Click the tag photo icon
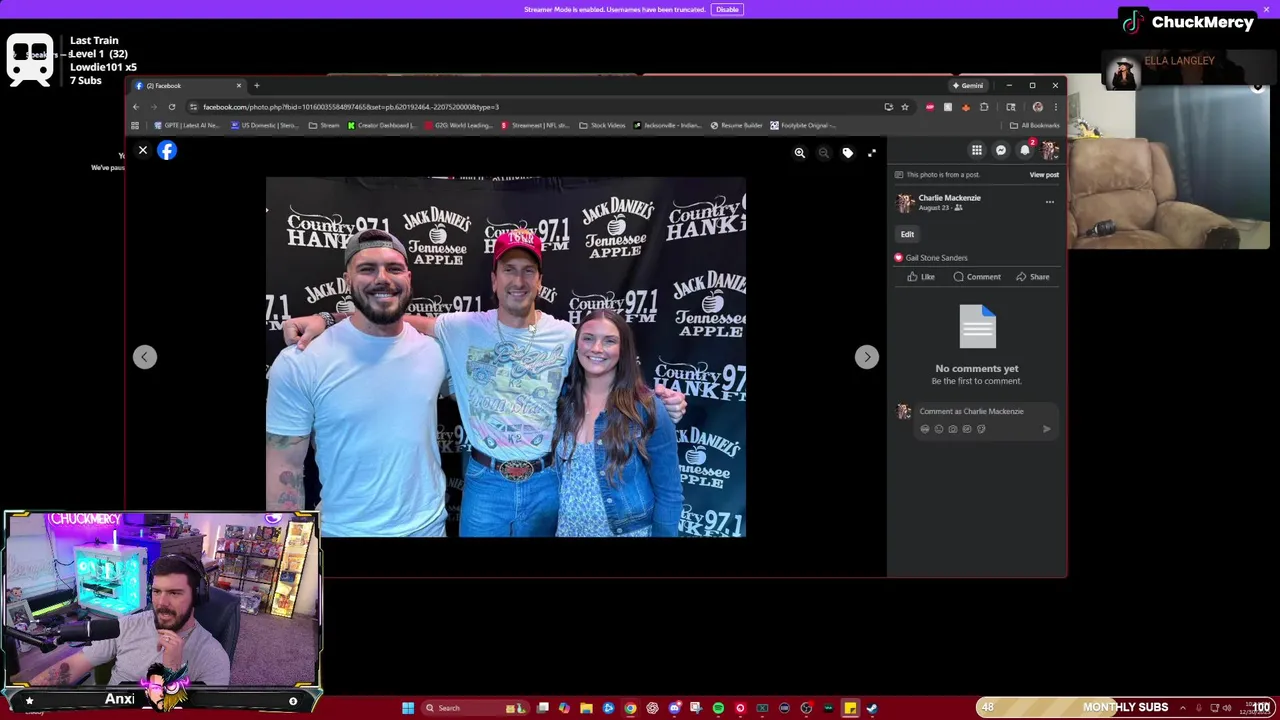Image resolution: width=1280 pixels, height=720 pixels. point(848,153)
